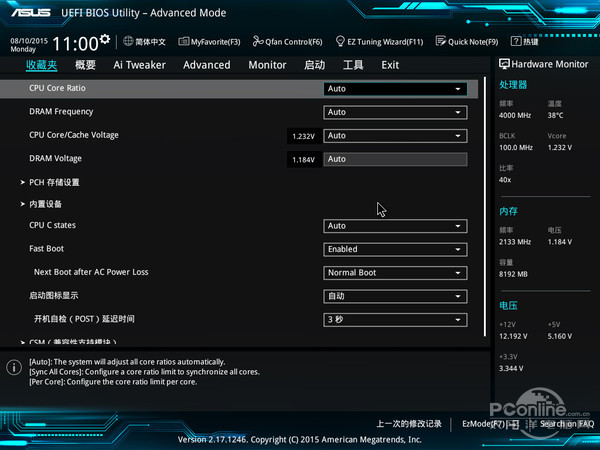
Task: Open the CPU C states dropdown
Action: pyautogui.click(x=395, y=226)
